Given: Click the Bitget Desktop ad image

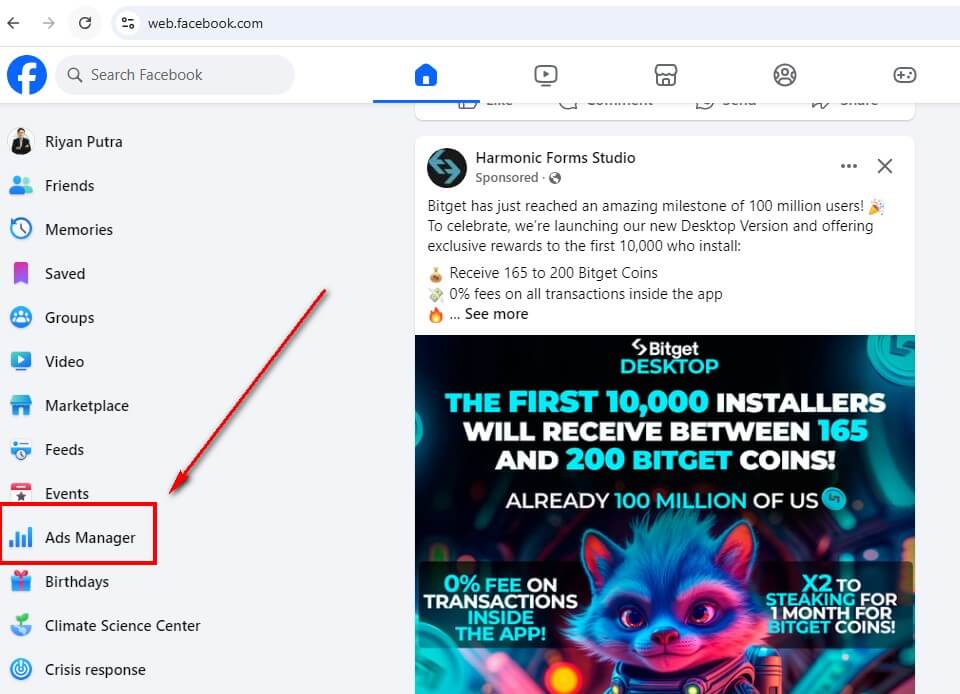Looking at the screenshot, I should tap(665, 514).
